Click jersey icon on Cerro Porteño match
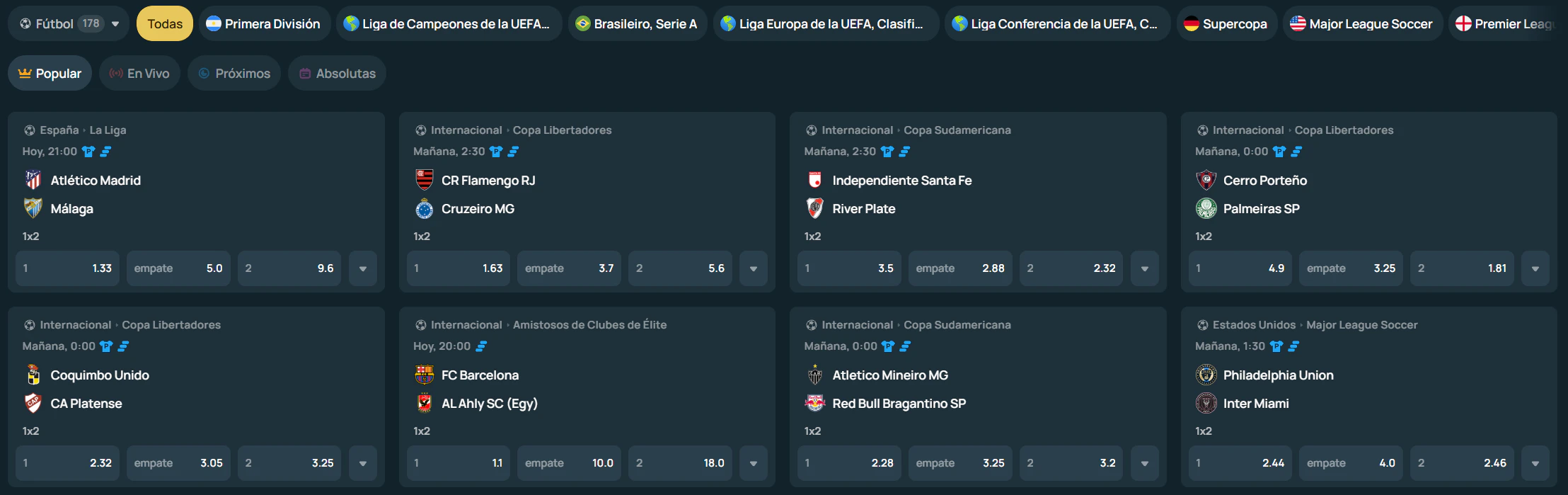 pos(1279,152)
